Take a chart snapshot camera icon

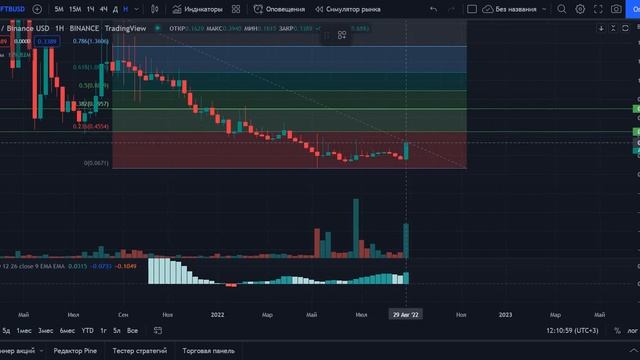(x=616, y=9)
